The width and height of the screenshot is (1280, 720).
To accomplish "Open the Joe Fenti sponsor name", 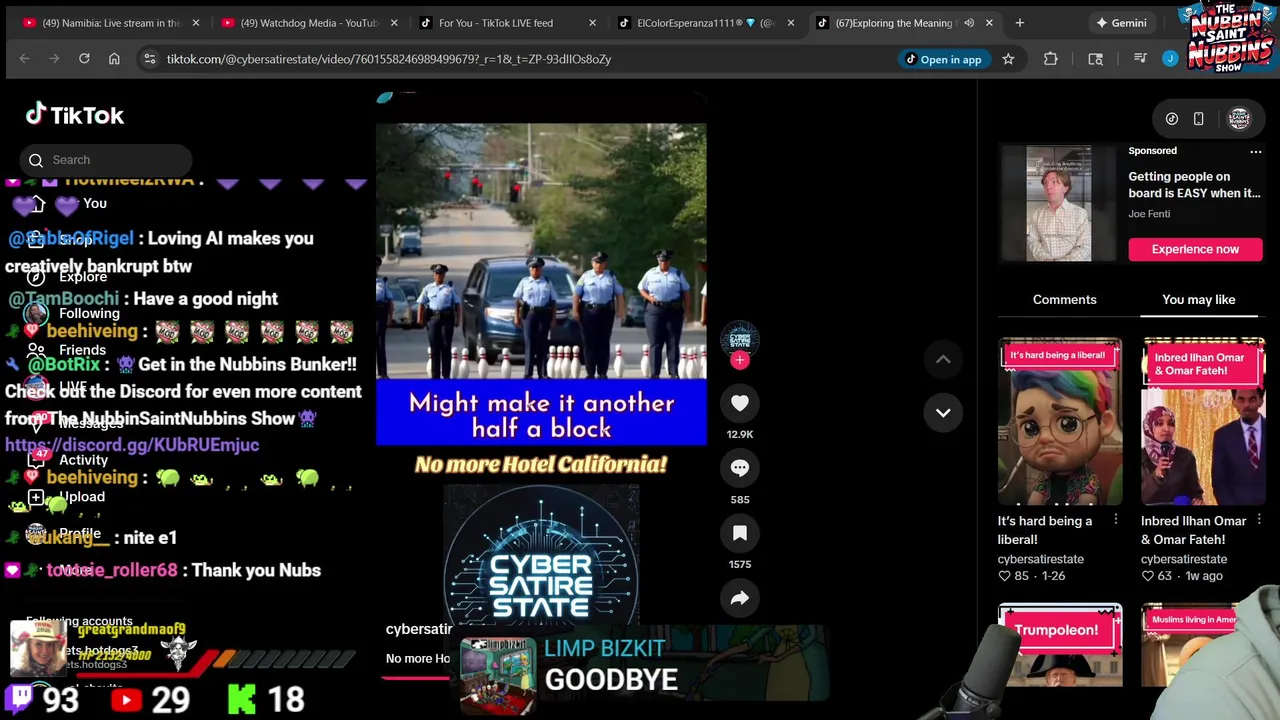I will tap(1149, 214).
